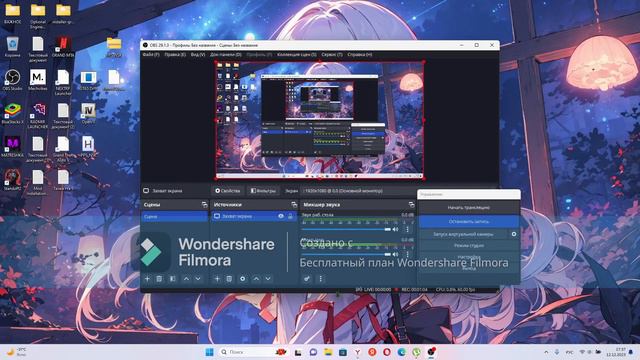Move the source down in Источники list

click(x=268, y=279)
